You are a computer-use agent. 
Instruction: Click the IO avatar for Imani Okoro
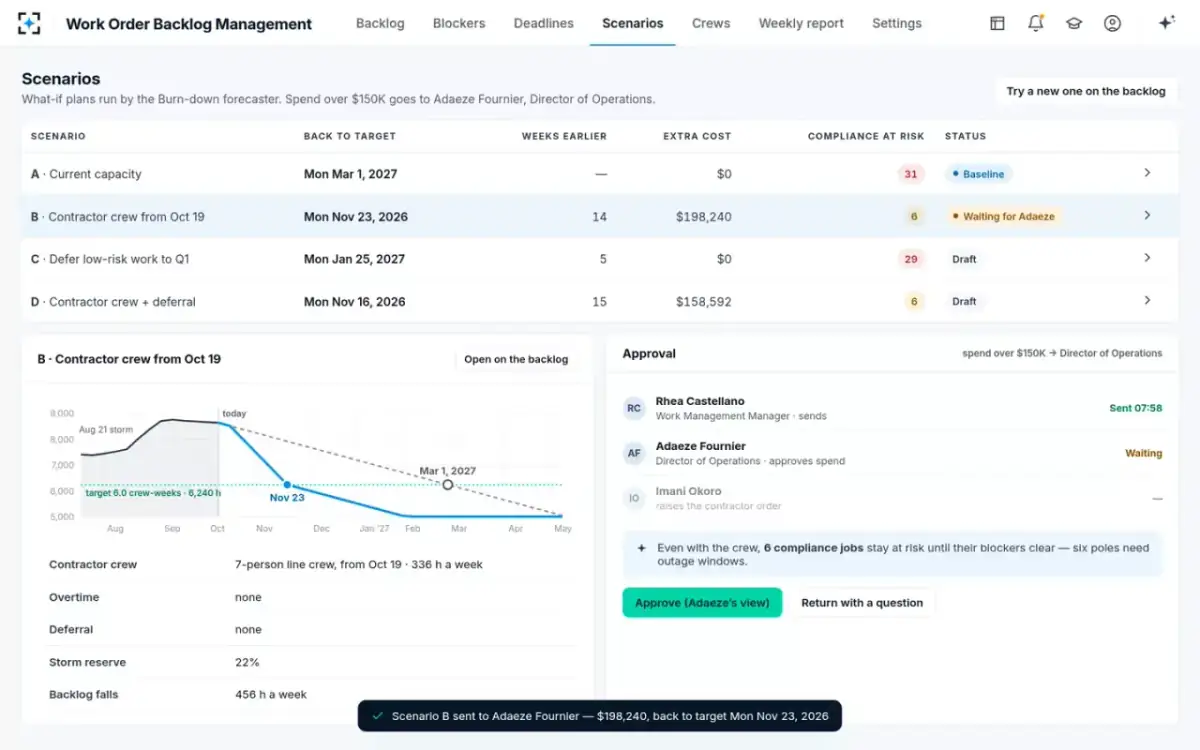point(634,498)
